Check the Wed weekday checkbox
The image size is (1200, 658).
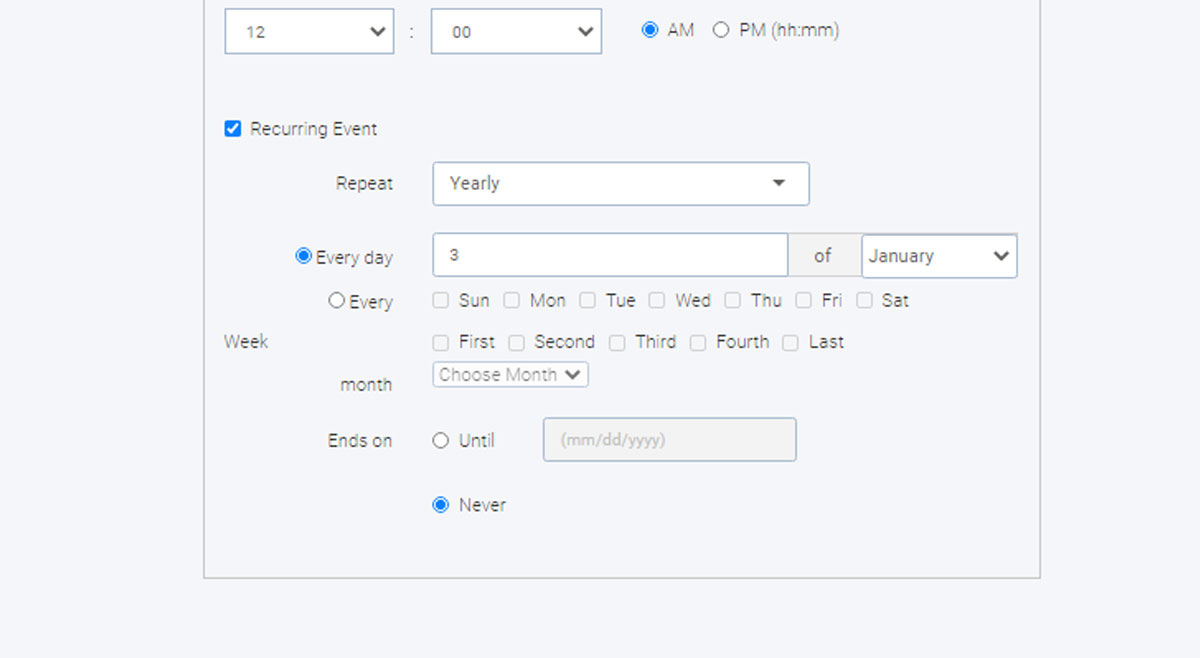click(657, 300)
